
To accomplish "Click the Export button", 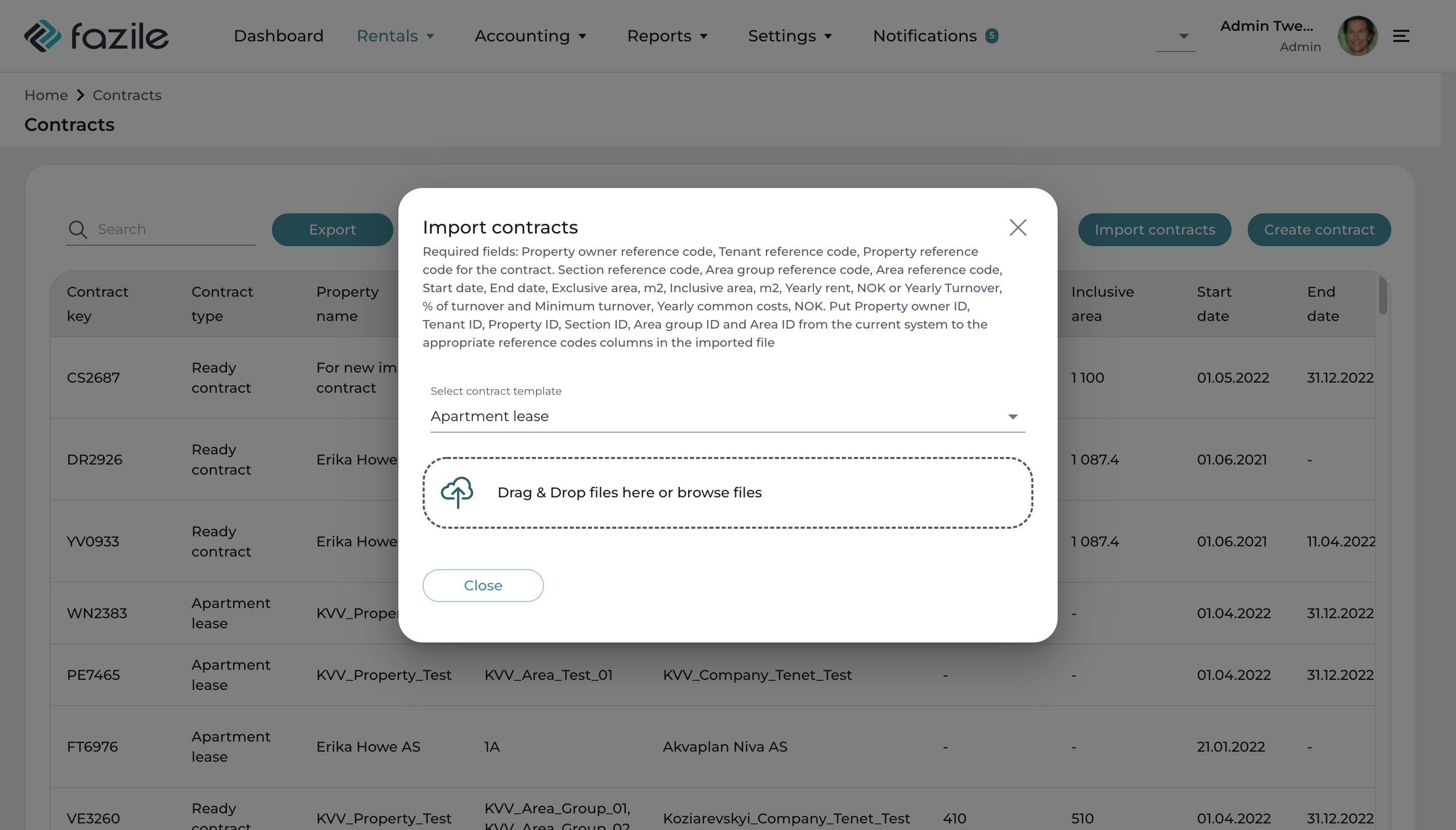I will coord(332,229).
